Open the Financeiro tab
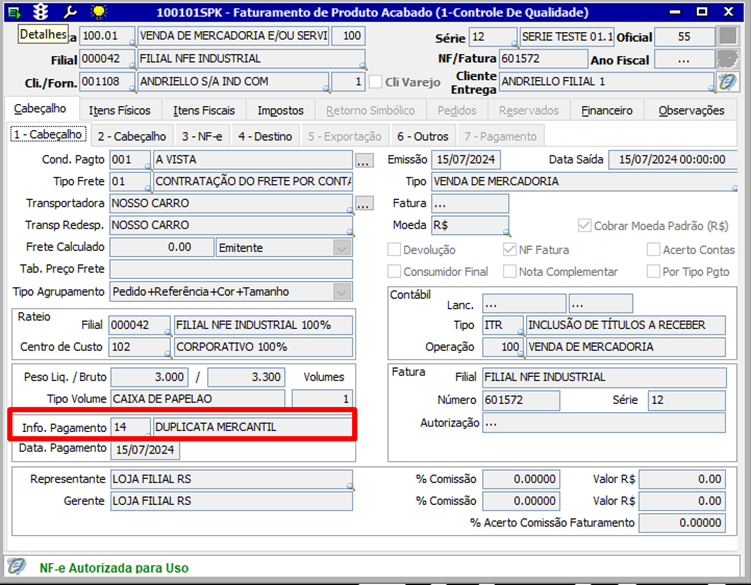The width and height of the screenshot is (751, 585). [607, 111]
